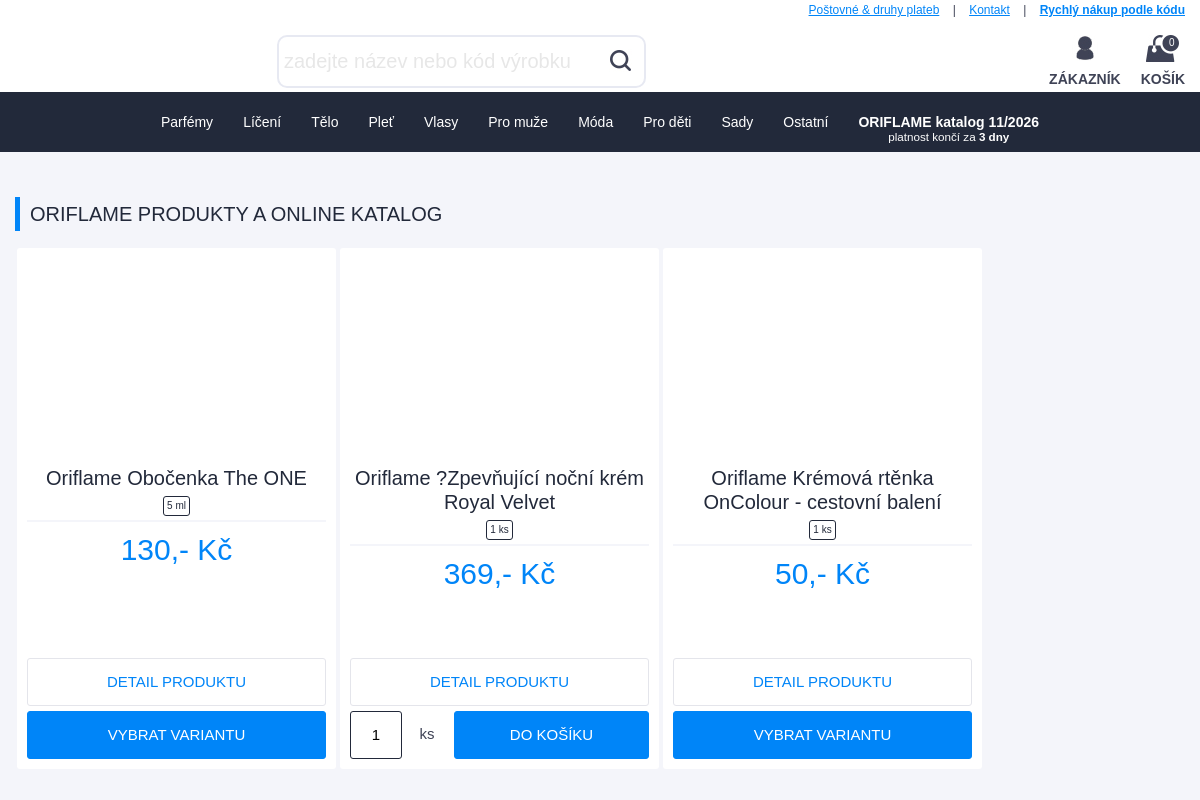Click the 1 ks badge under Royal Velvet
This screenshot has width=1200, height=800.
tap(499, 530)
